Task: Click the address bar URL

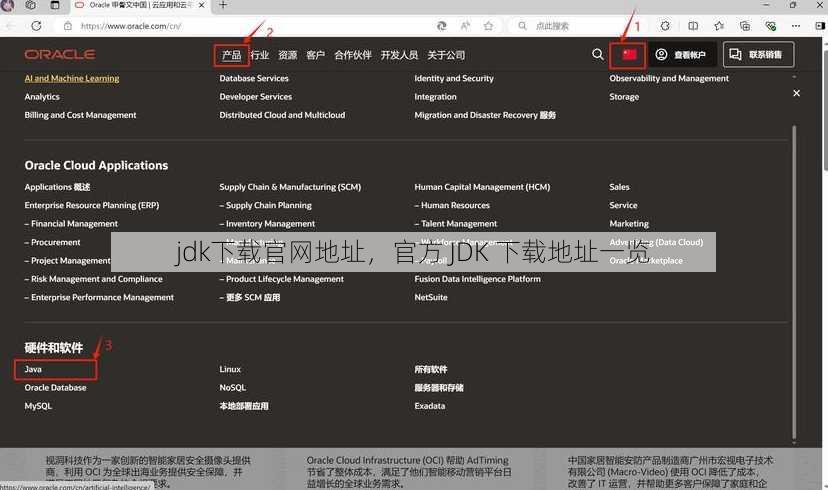Action: point(130,26)
